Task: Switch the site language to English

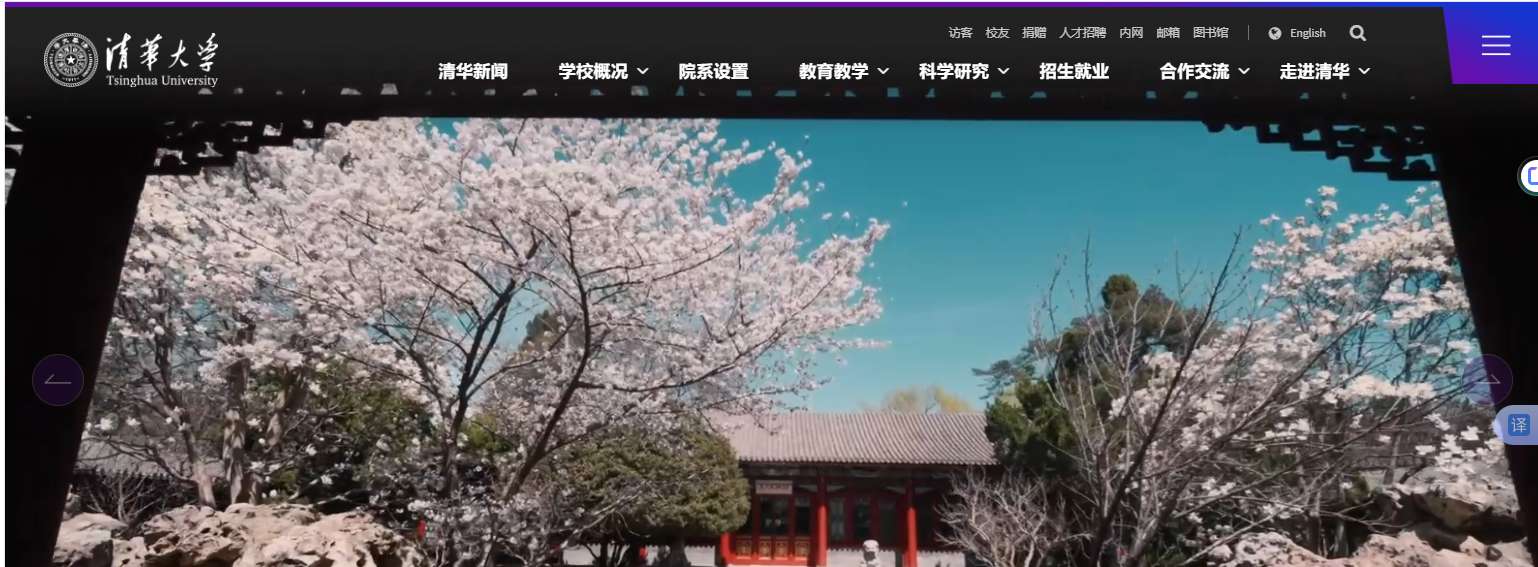Action: [1307, 33]
